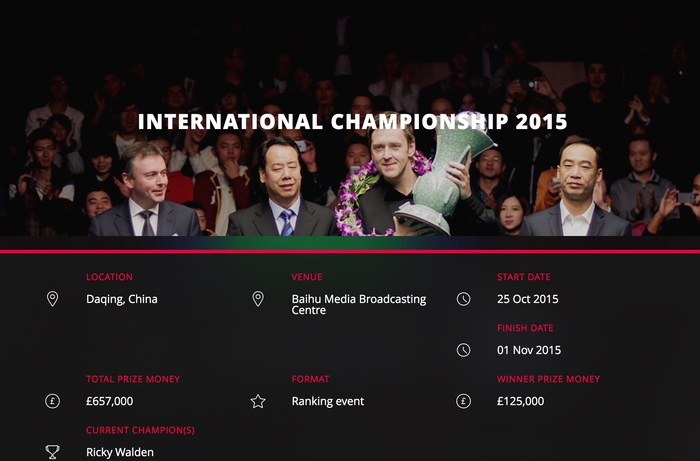Screen dimensions: 700x461
Task: Click the clock icon next to 01 Nov 2015
Action: point(463,350)
